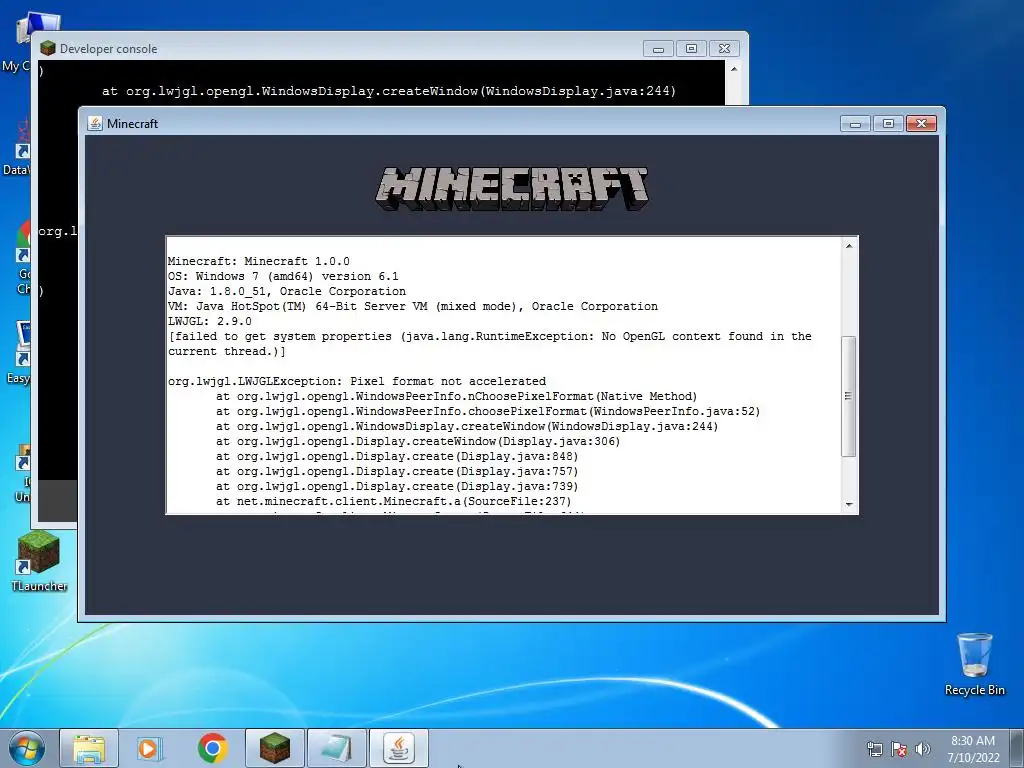Open the notepad-style taskbar icon
Viewport: 1024px width, 768px height.
click(337, 748)
